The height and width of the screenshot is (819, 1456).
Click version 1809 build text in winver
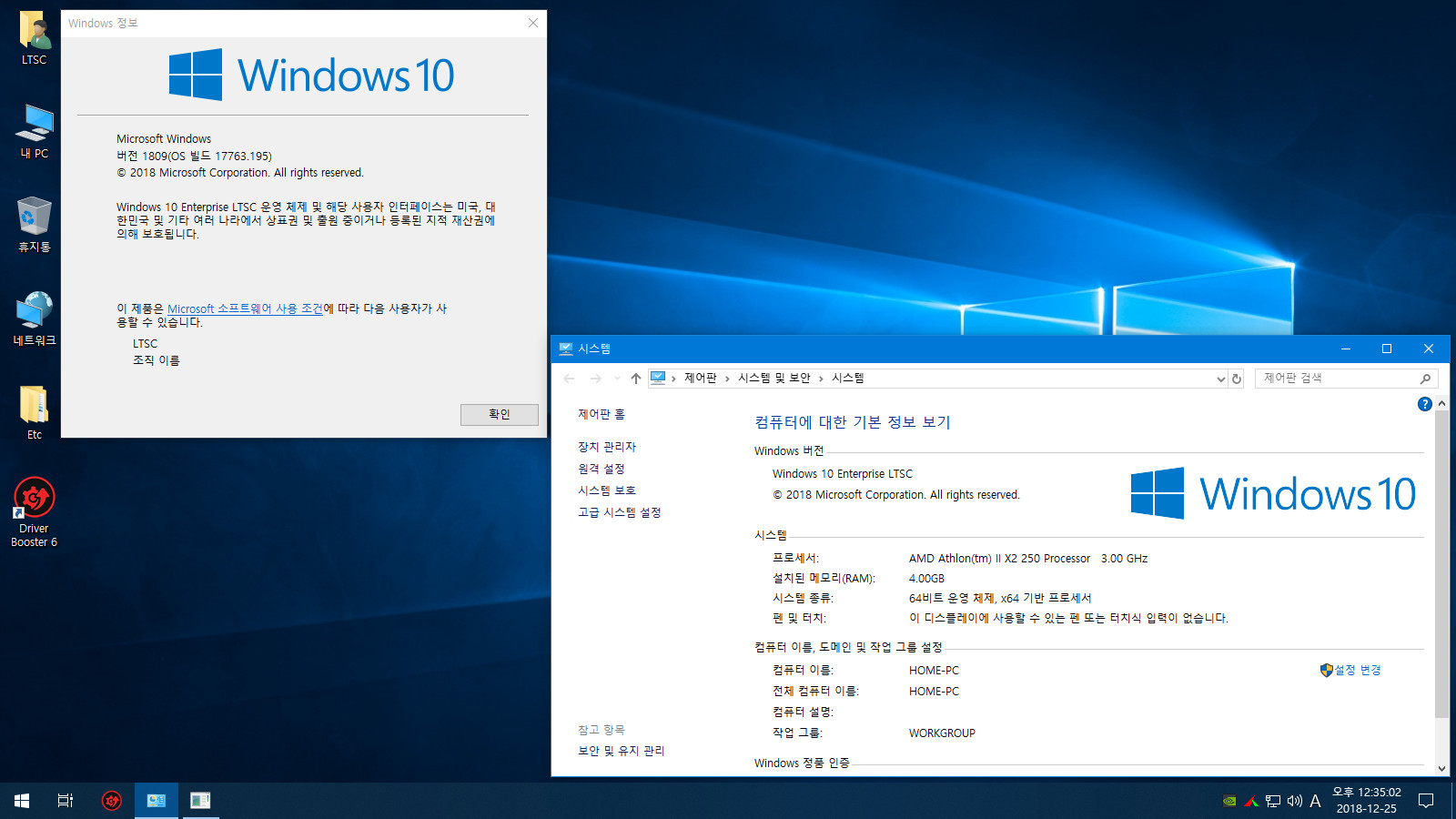[x=194, y=157]
